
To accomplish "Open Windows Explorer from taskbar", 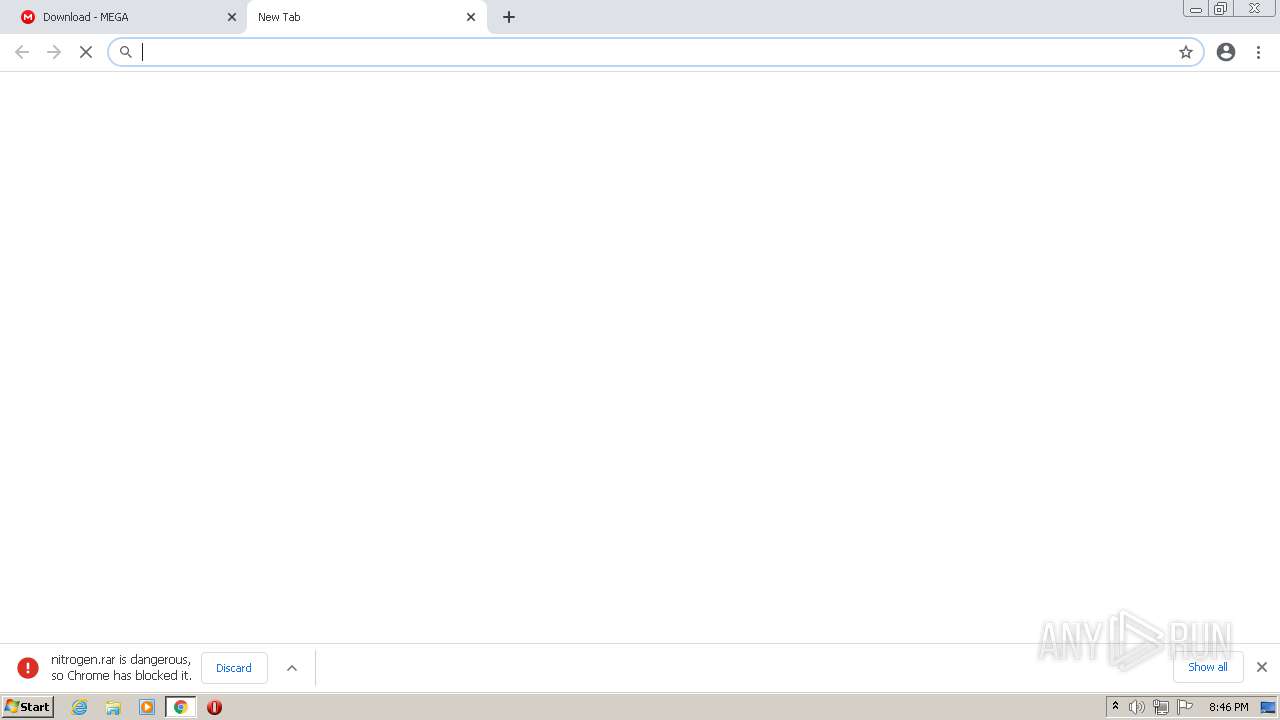I will coord(113,707).
